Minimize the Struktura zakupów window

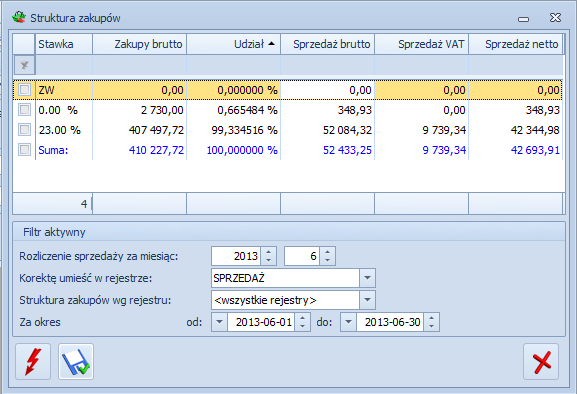click(x=523, y=19)
